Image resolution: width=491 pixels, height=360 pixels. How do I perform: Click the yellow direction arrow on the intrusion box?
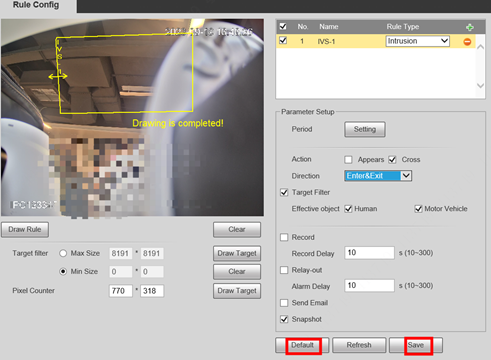click(58, 76)
